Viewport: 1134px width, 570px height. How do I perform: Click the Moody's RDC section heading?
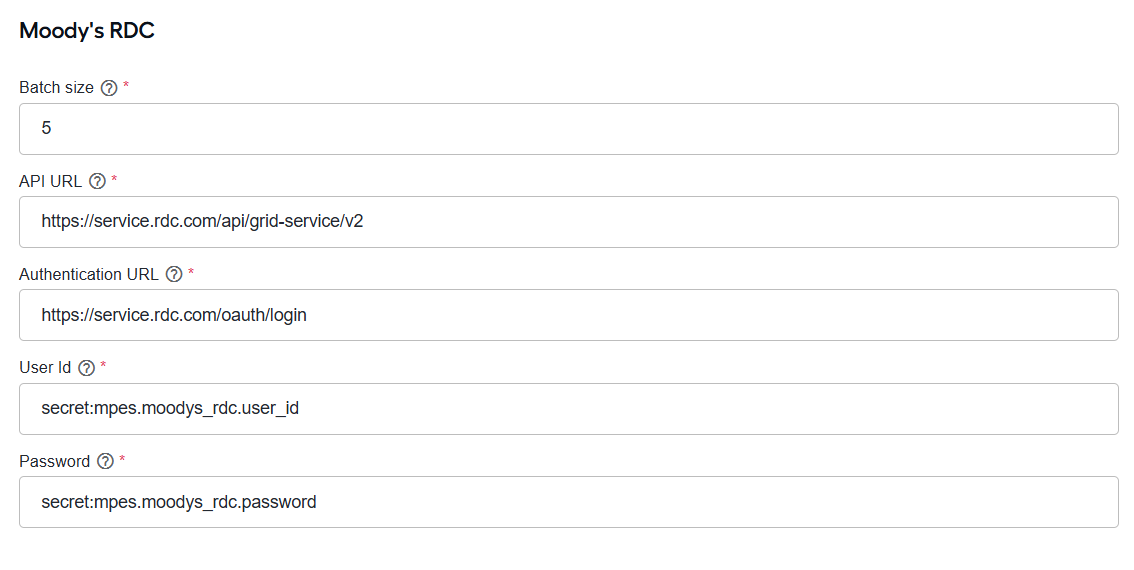[87, 30]
